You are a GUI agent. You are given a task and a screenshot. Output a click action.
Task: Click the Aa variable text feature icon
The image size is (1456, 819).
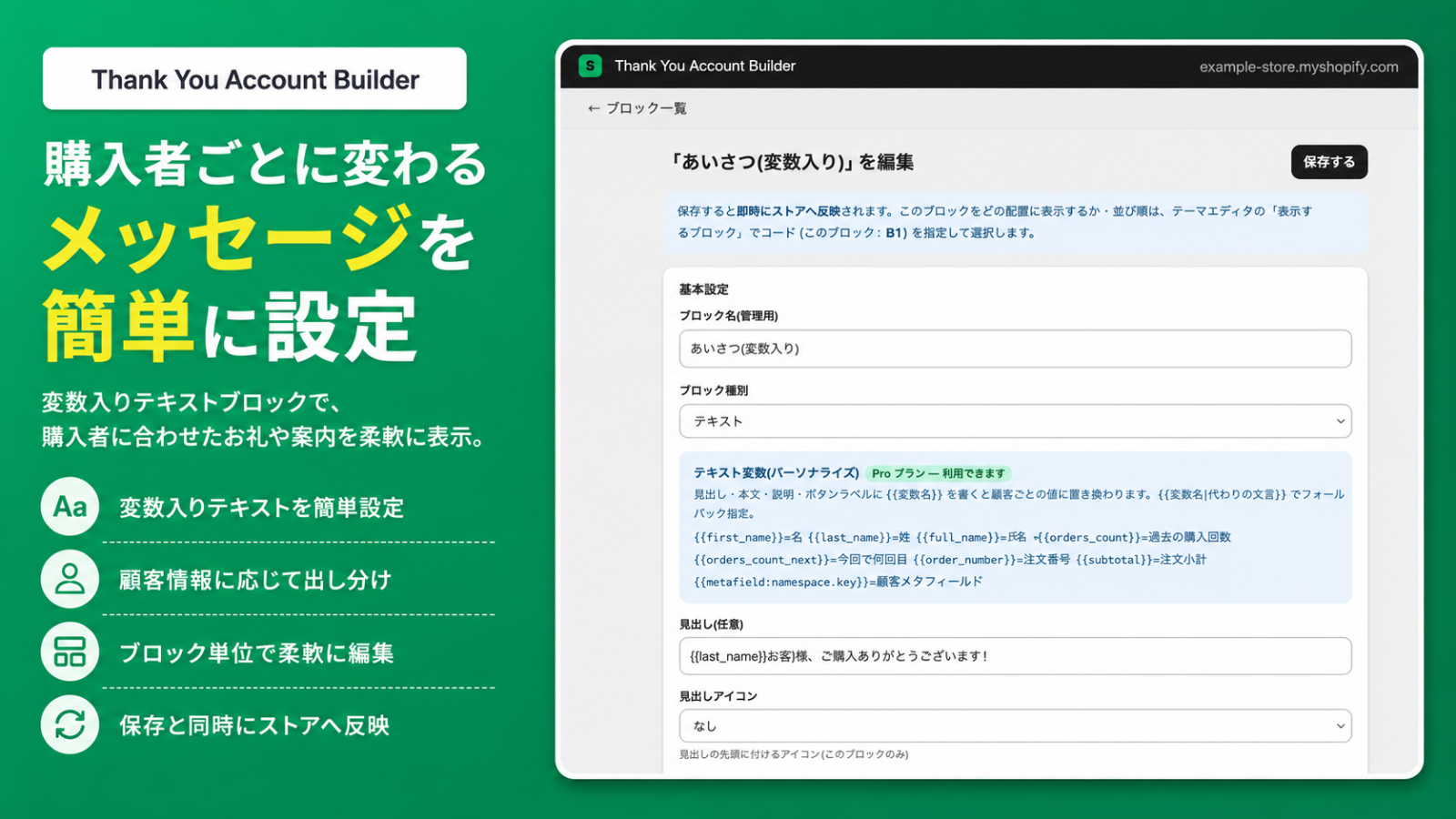[x=70, y=506]
